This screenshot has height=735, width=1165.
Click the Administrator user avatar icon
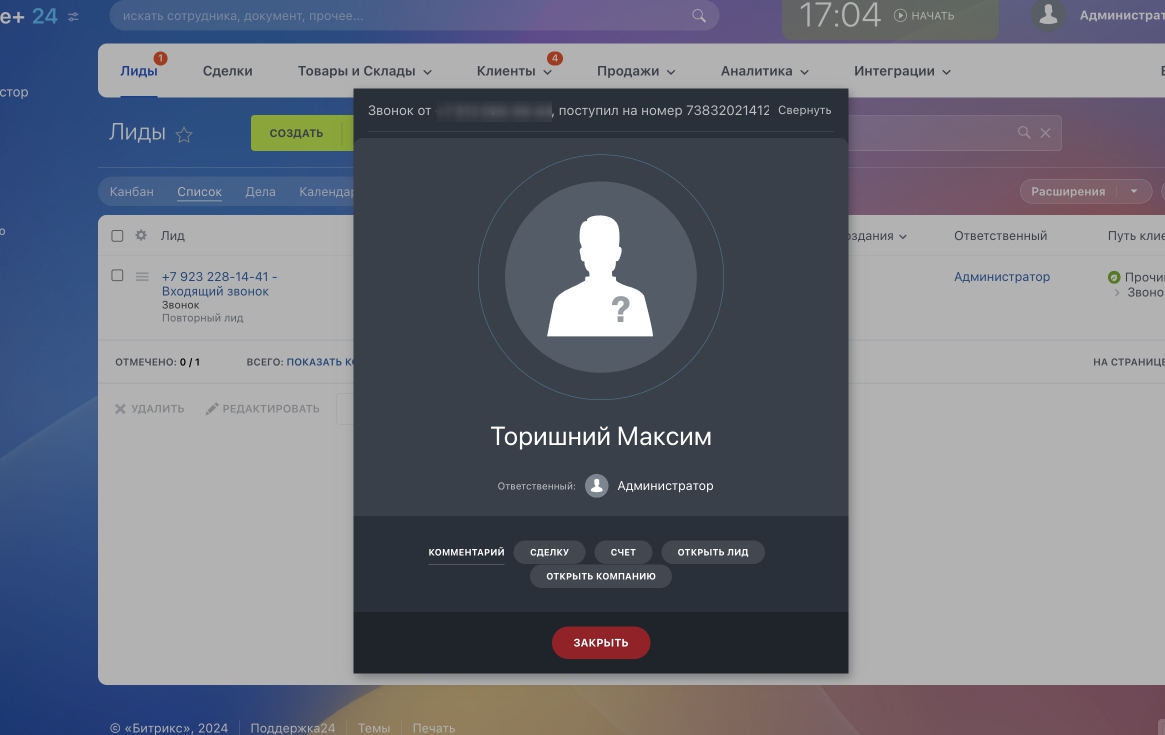pos(1048,15)
